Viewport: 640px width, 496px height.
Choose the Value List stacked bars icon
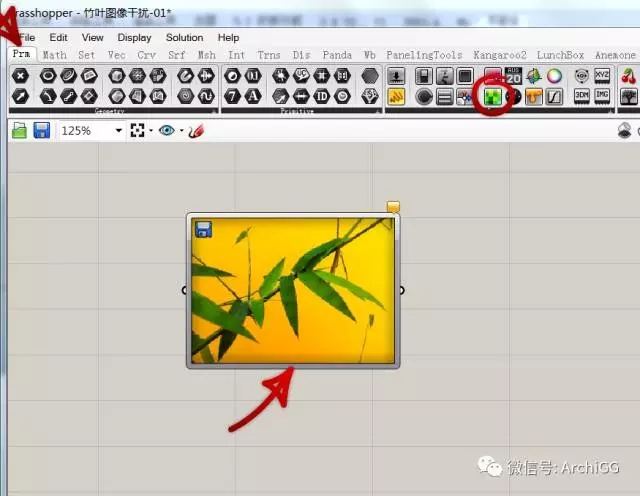[444, 97]
